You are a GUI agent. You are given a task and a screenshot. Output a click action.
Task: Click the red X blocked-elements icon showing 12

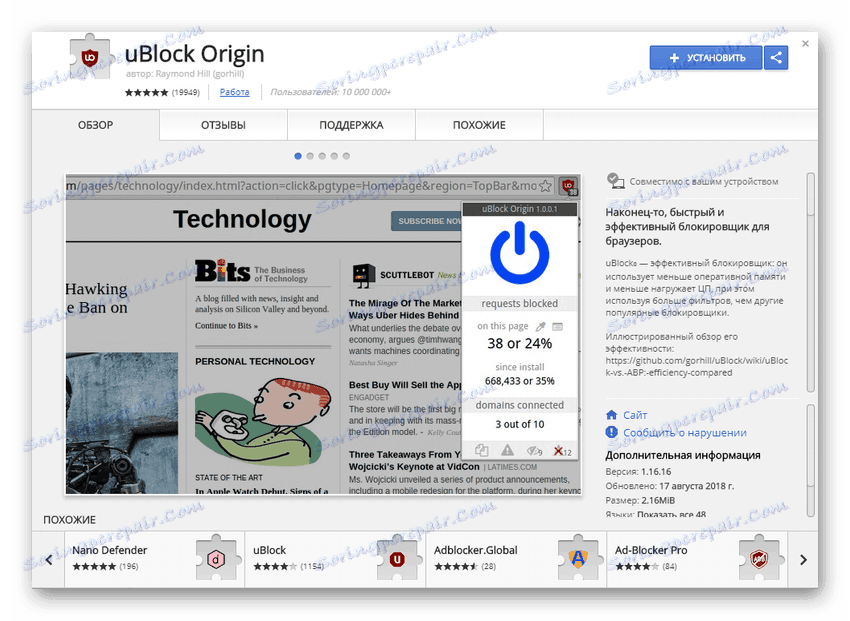click(558, 450)
